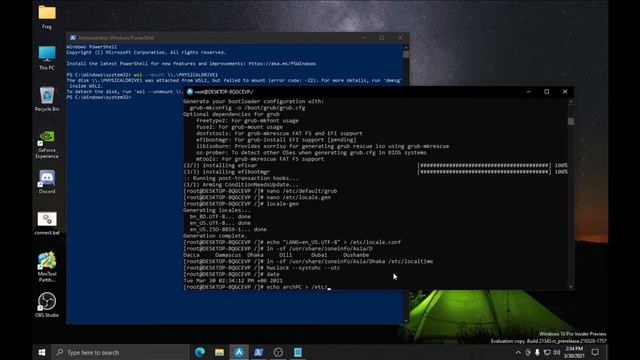The image size is (640, 360).
Task: Click the terminal title bar text root@DESKTOP
Action: (224, 92)
